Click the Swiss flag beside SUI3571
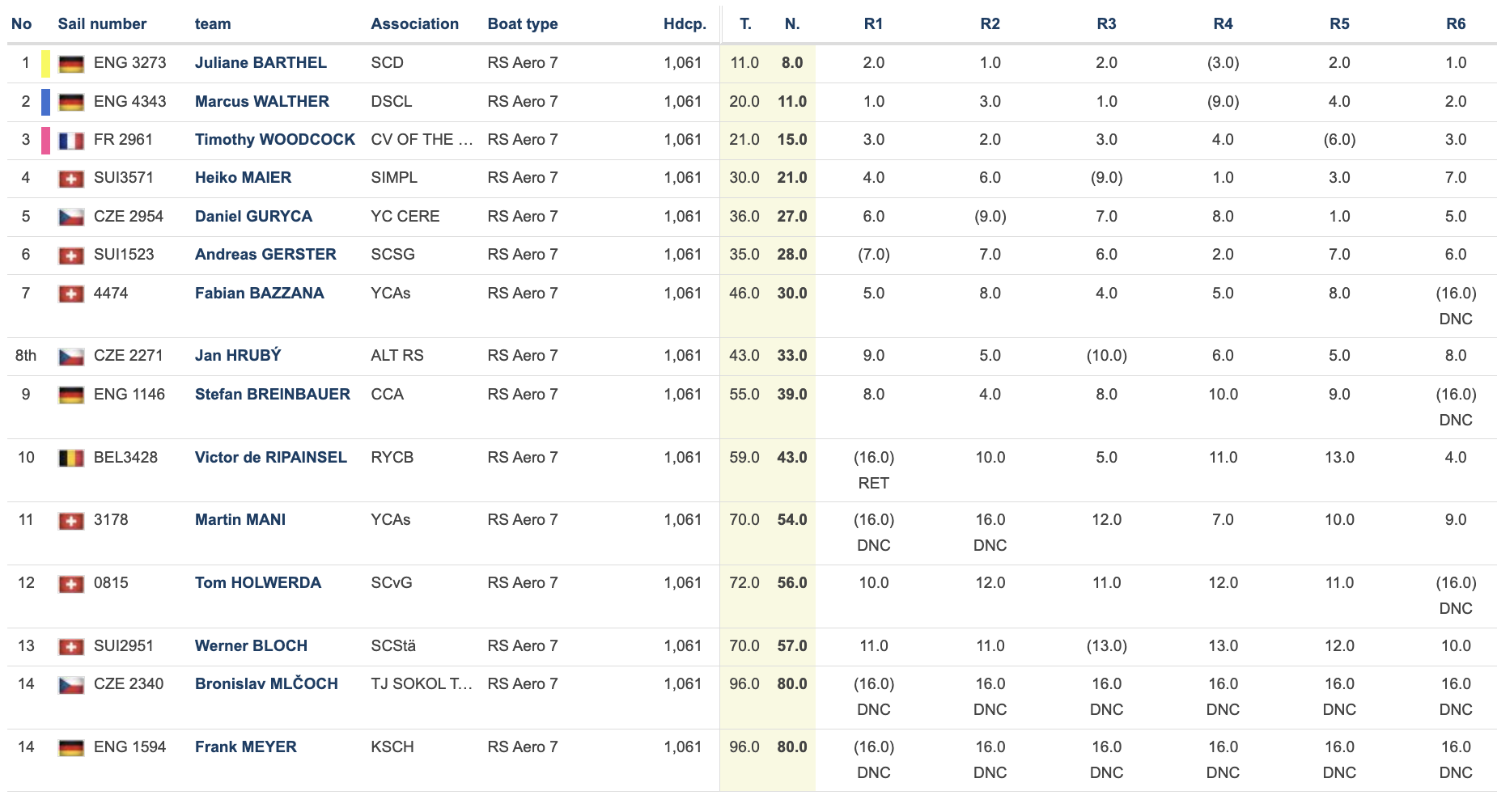Viewport: 1497px width, 812px height. coord(71,179)
